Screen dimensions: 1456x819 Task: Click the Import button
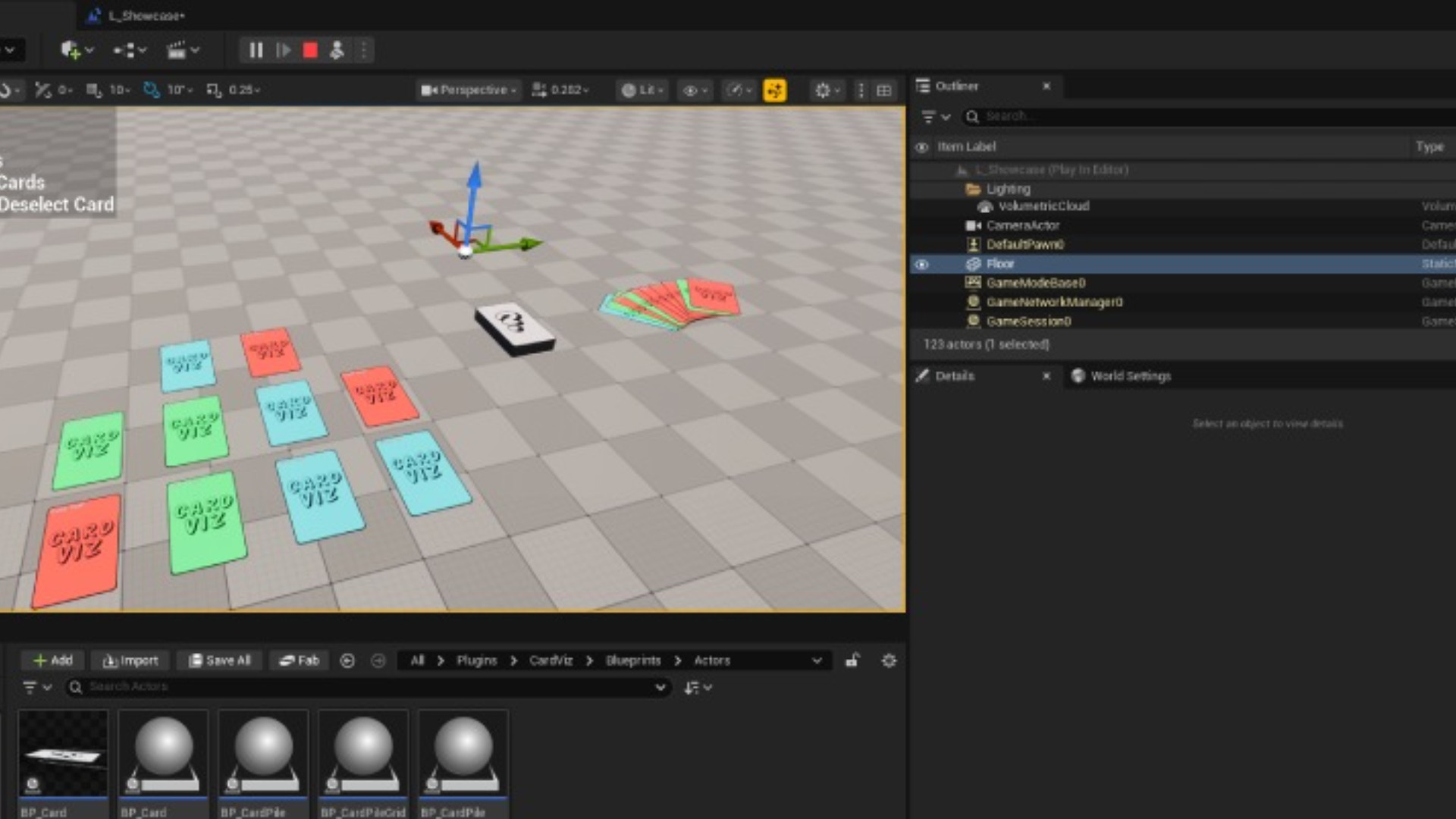[x=130, y=661]
